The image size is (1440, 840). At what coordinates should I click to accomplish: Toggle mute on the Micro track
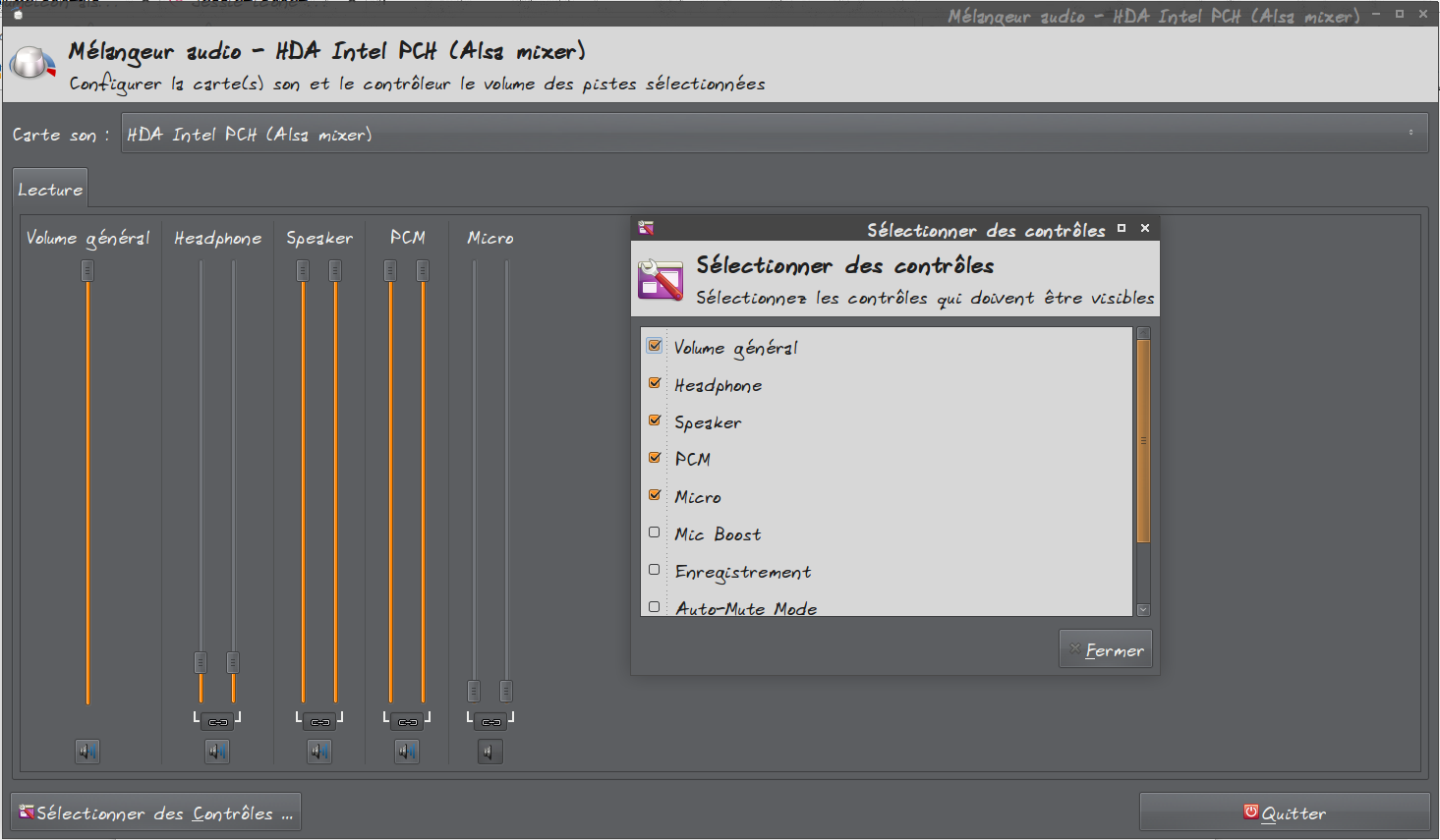[490, 752]
